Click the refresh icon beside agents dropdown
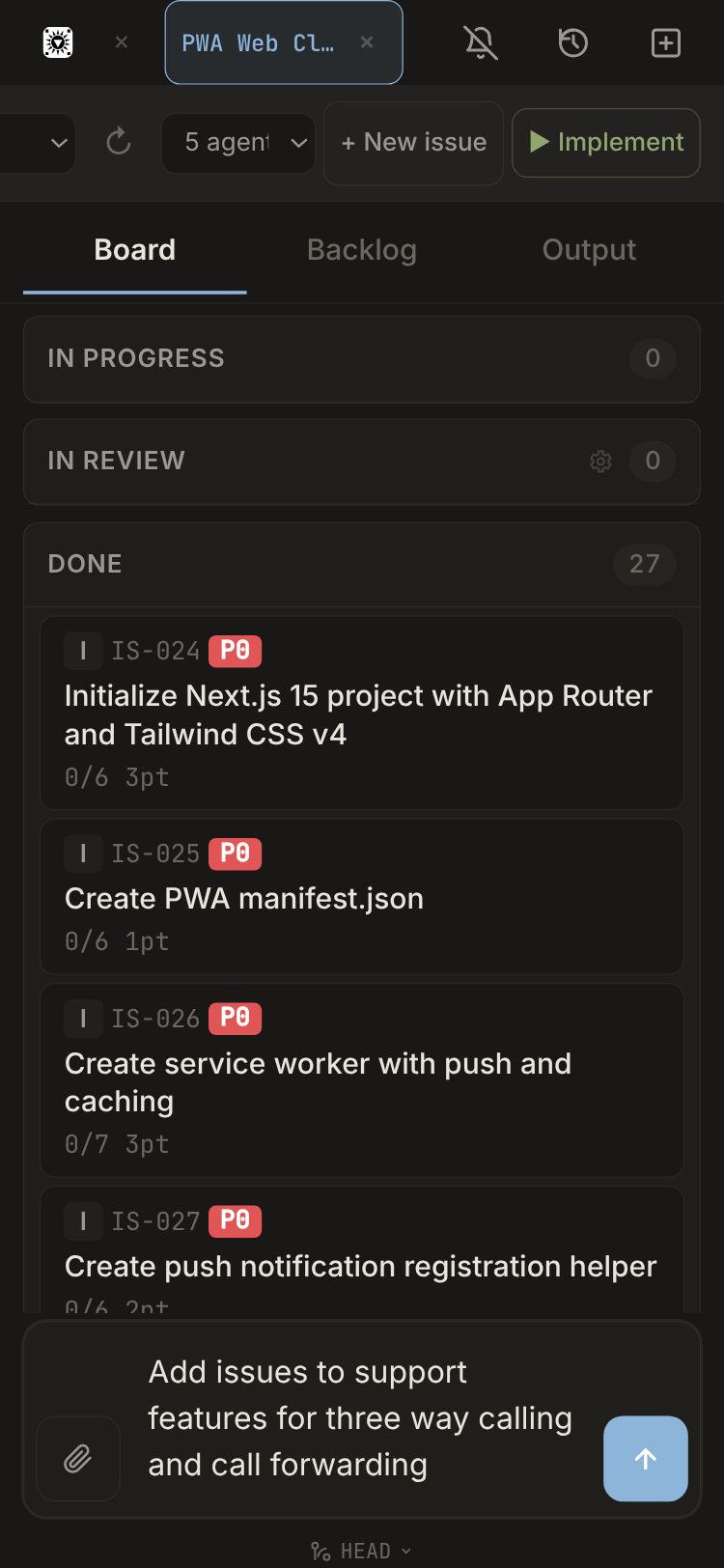 (119, 143)
